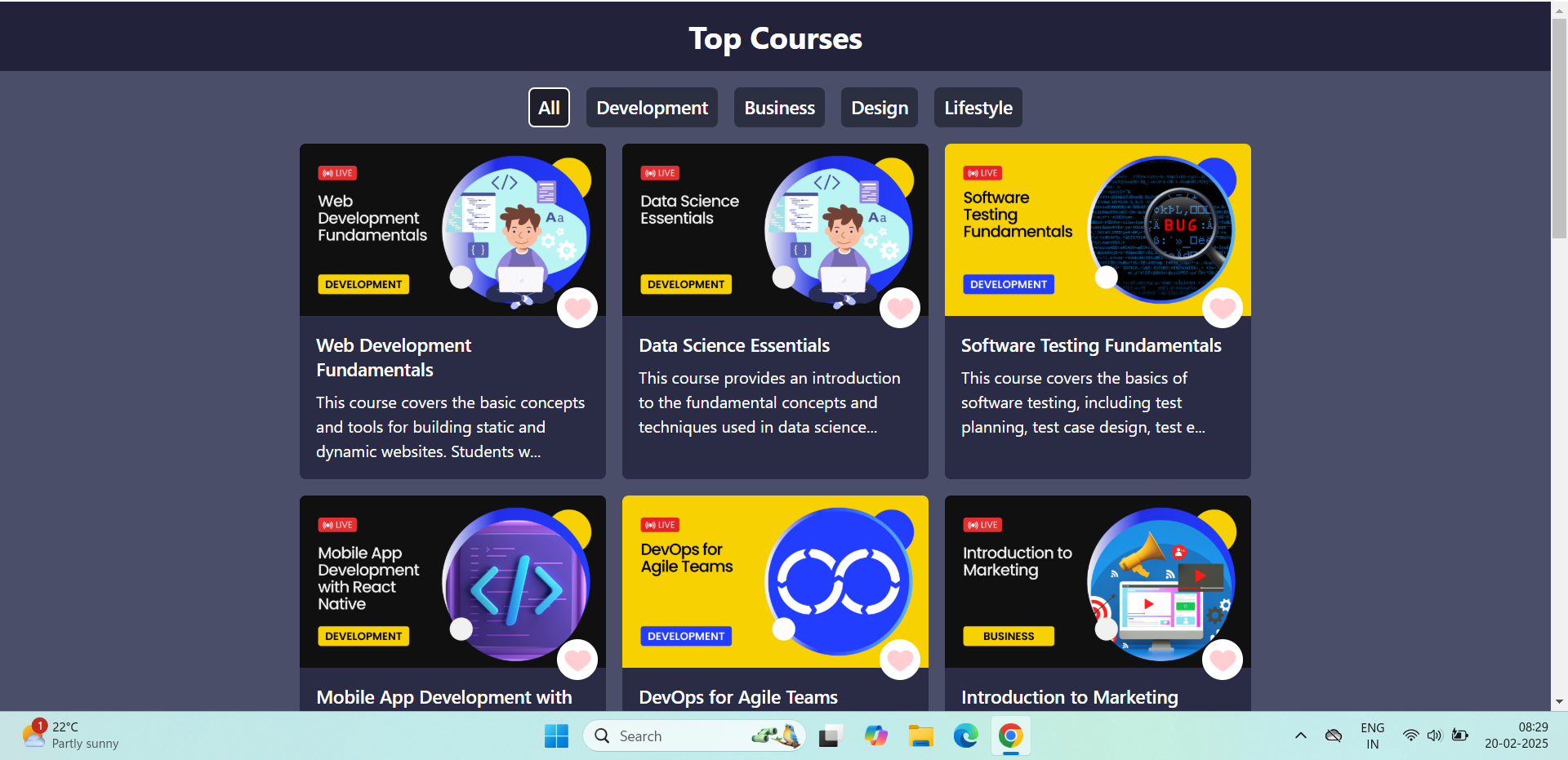Open Data Science Essentials course thumbnail

coord(775,230)
